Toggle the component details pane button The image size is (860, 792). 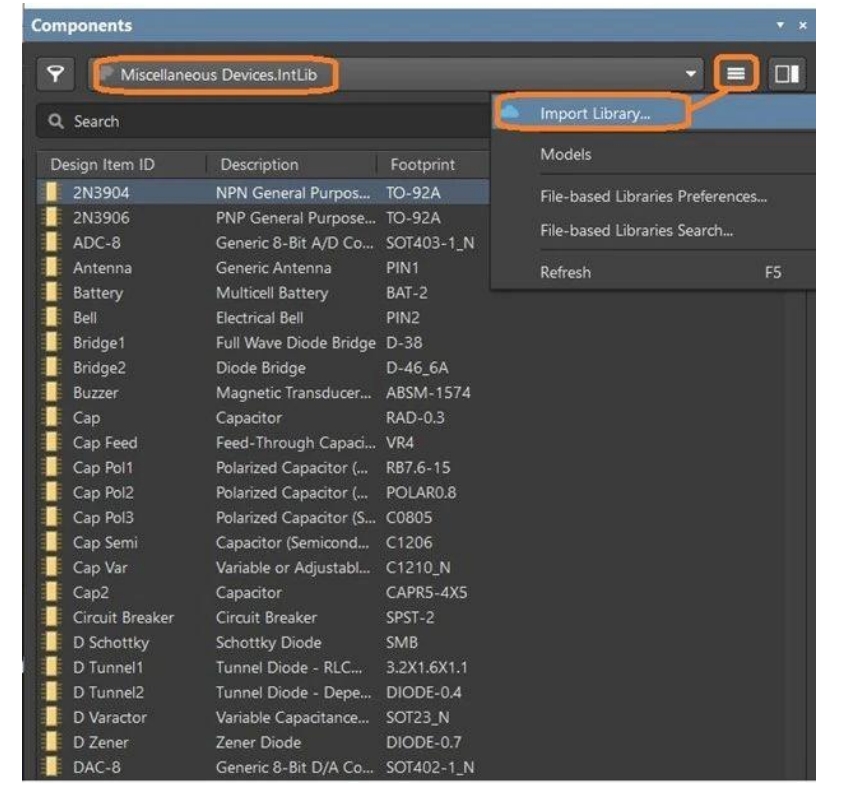tap(787, 74)
